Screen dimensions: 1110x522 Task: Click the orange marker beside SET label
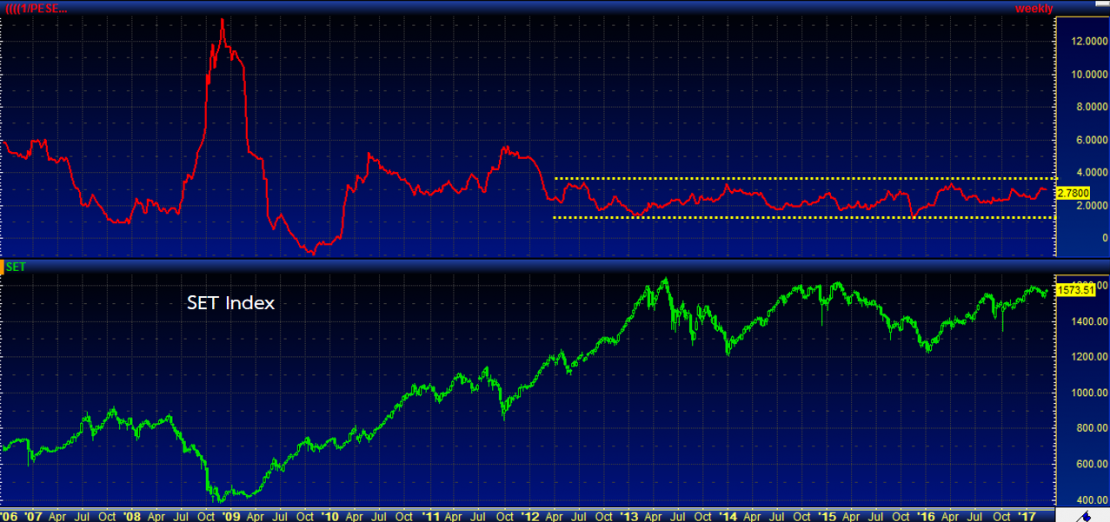pyautogui.click(x=3, y=267)
